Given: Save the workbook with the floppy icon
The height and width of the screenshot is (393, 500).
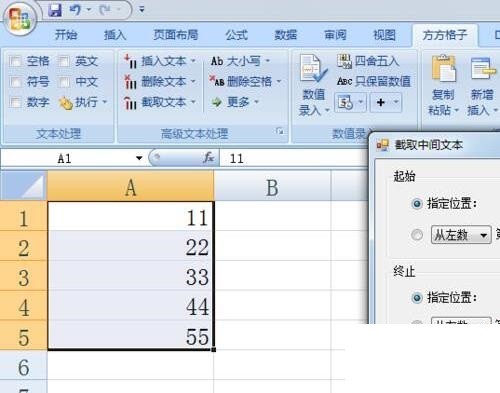Looking at the screenshot, I should (x=55, y=10).
